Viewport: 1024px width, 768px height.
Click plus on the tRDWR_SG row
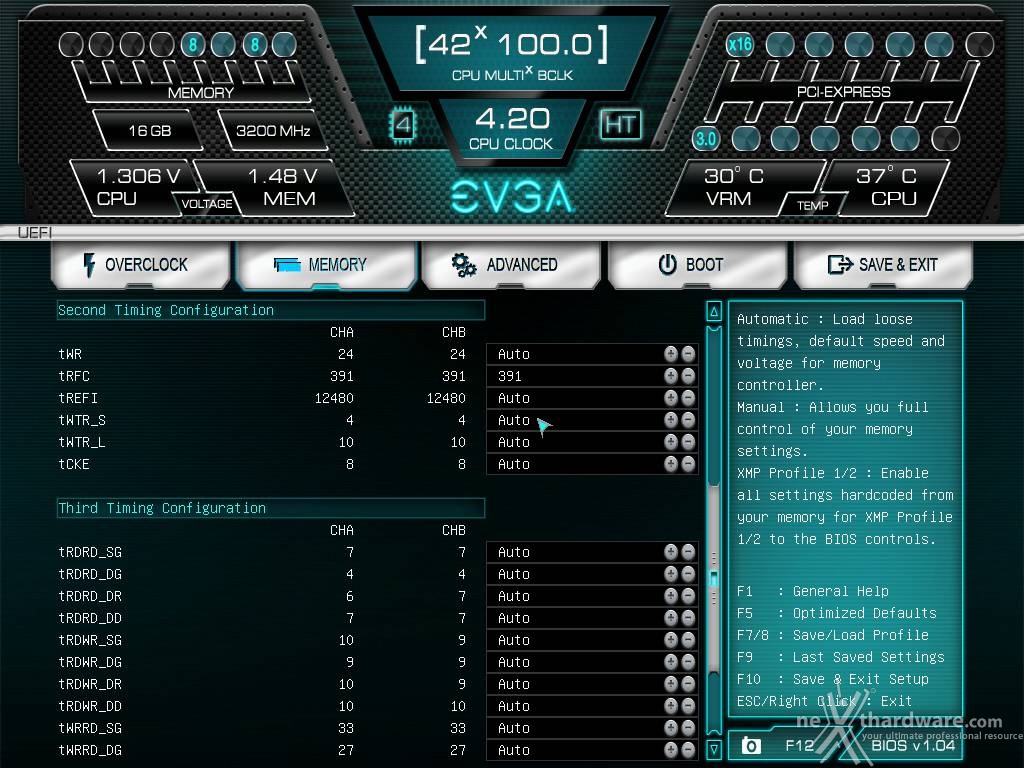click(671, 640)
